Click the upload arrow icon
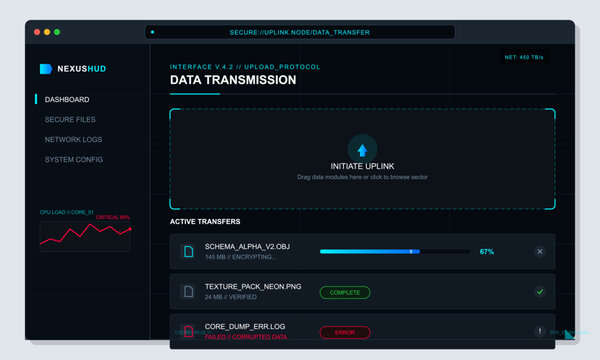The width and height of the screenshot is (600, 360). 362,150
